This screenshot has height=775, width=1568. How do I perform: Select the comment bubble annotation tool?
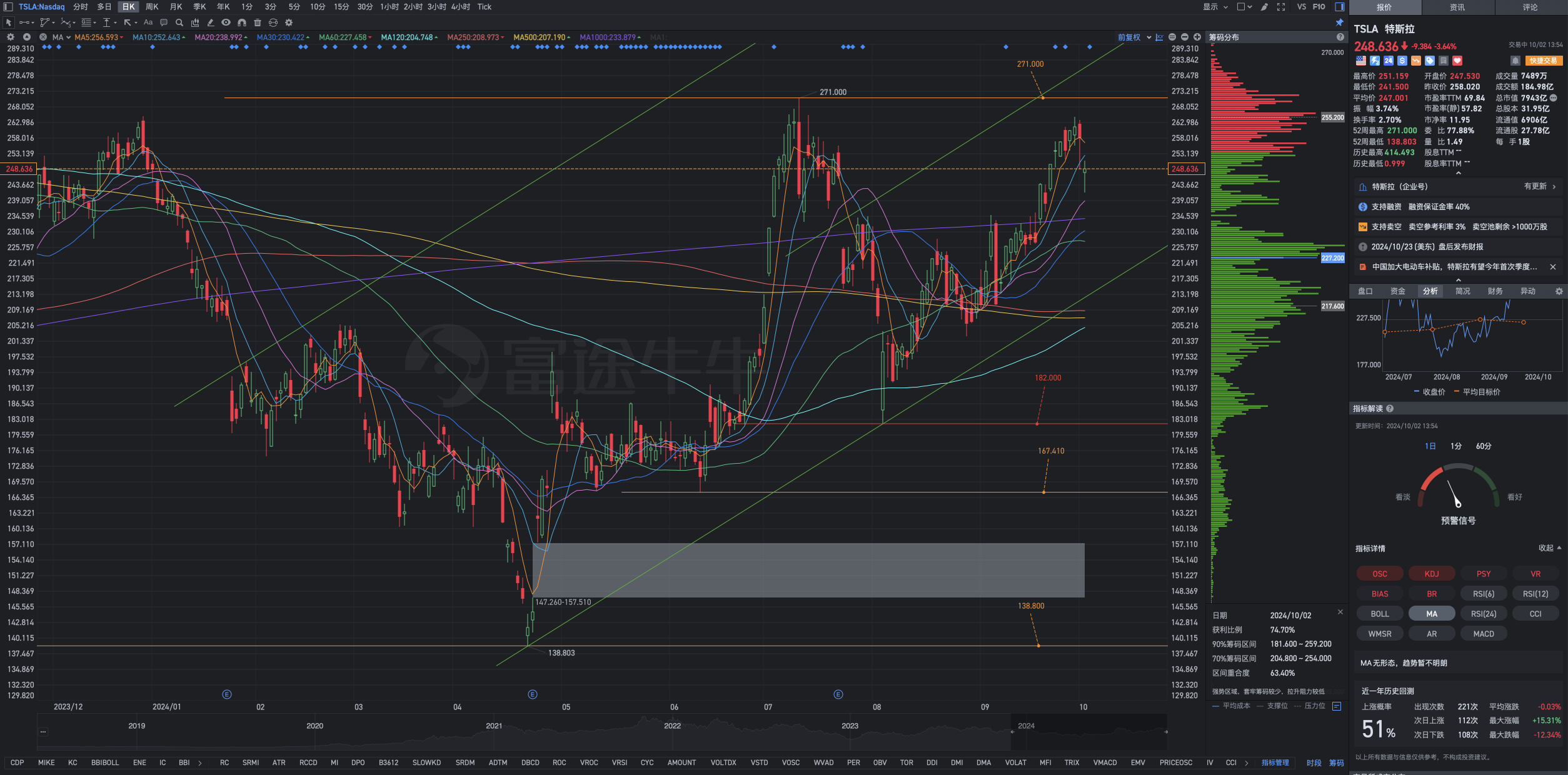pos(164,22)
